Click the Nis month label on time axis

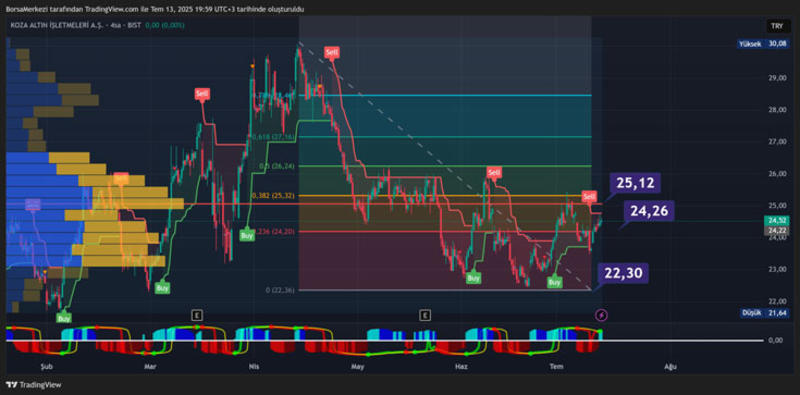(x=253, y=366)
